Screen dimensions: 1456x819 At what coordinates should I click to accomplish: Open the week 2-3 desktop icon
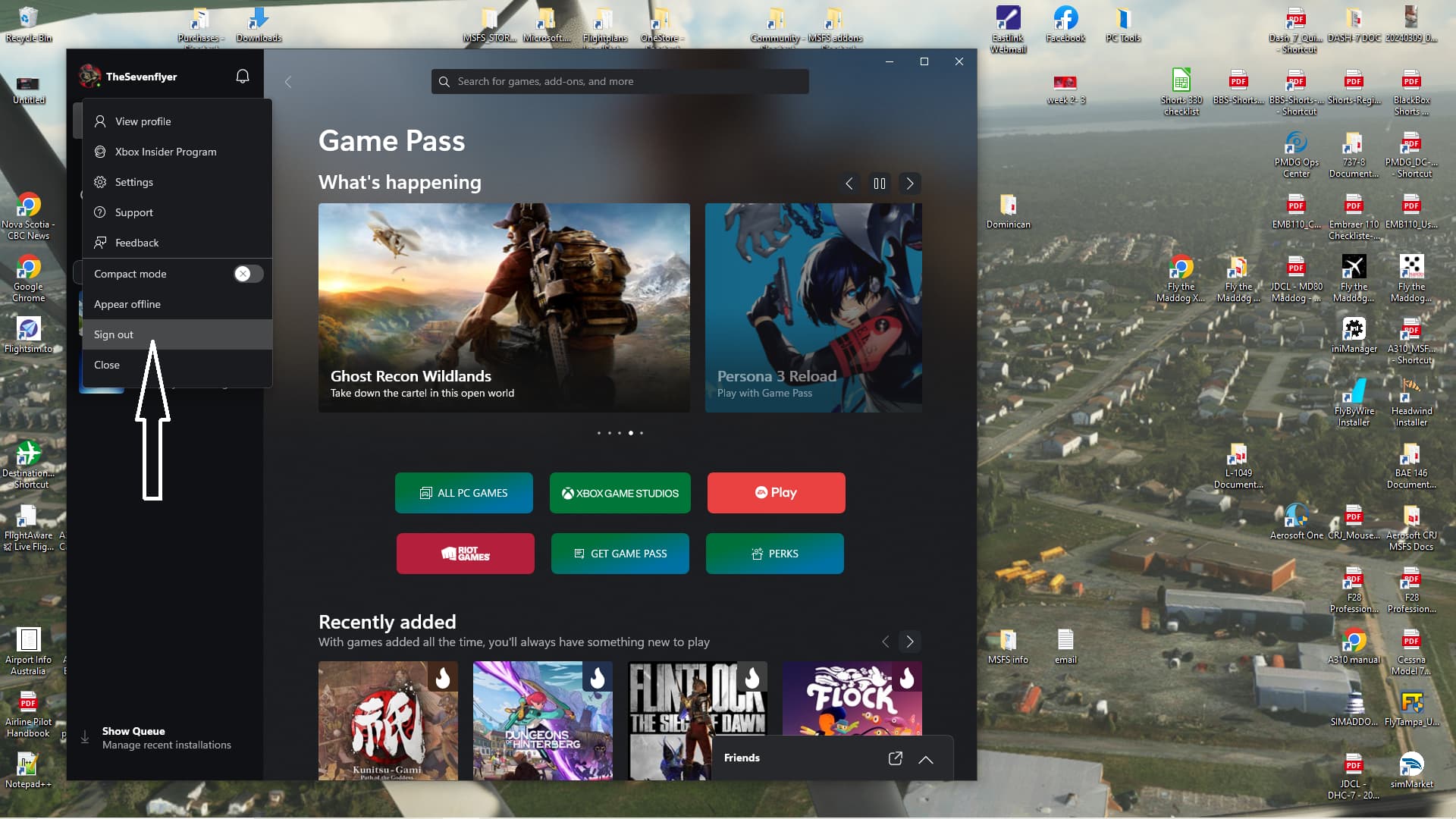tap(1065, 89)
